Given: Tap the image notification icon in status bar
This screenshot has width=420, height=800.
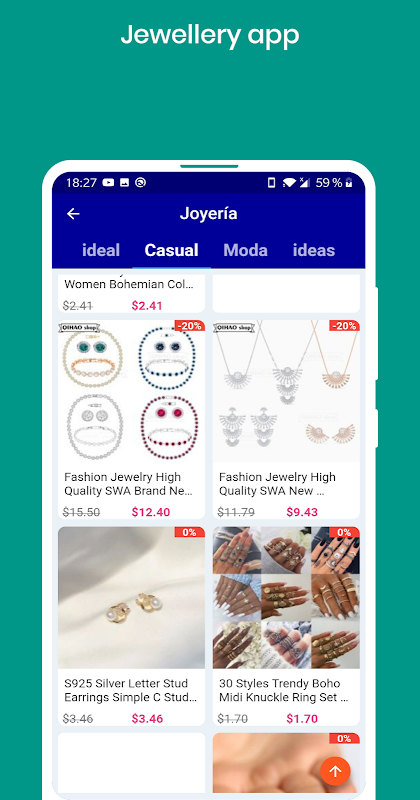Looking at the screenshot, I should coord(125,183).
